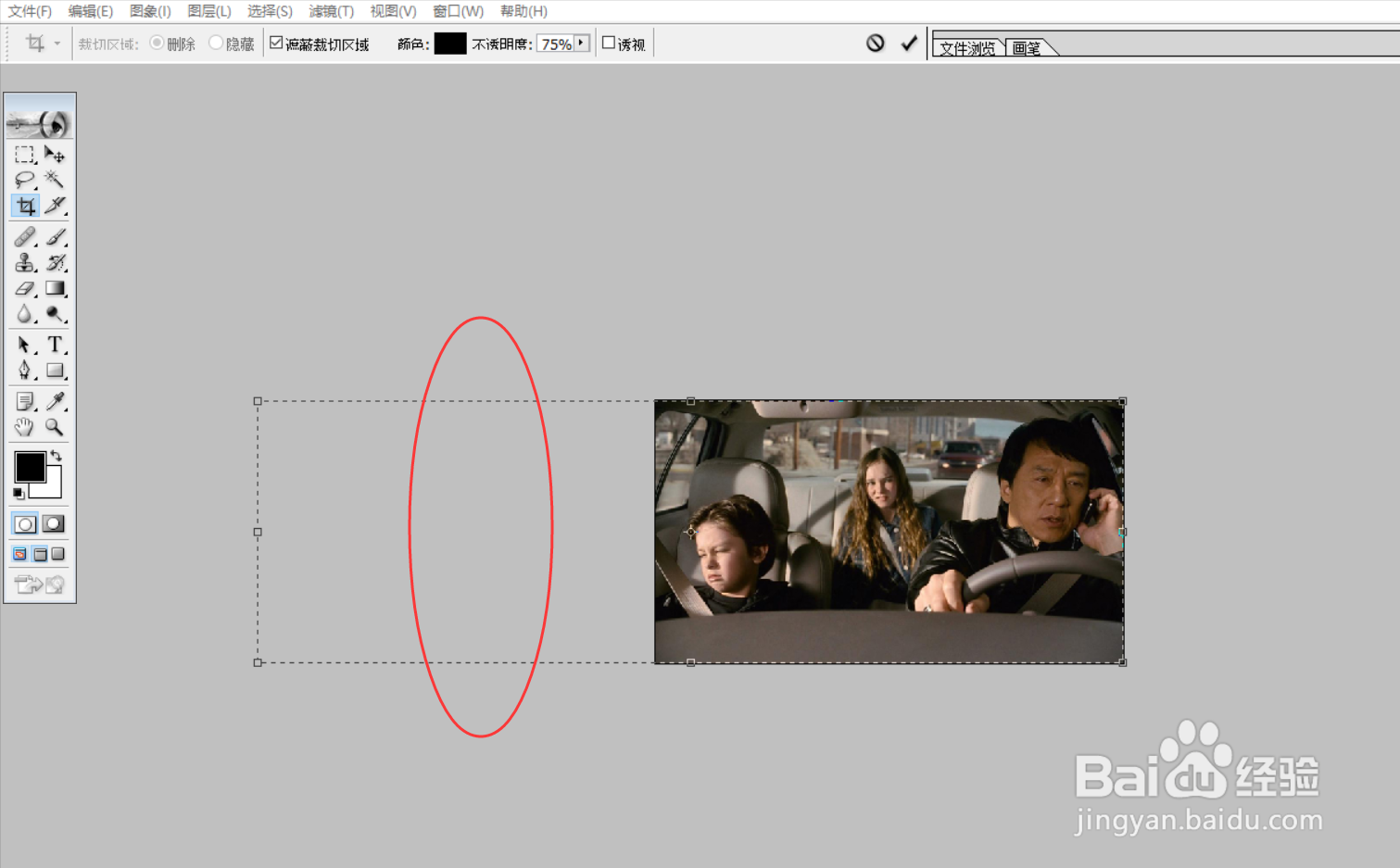
Task: Click the foreground color swatch
Action: (x=30, y=467)
